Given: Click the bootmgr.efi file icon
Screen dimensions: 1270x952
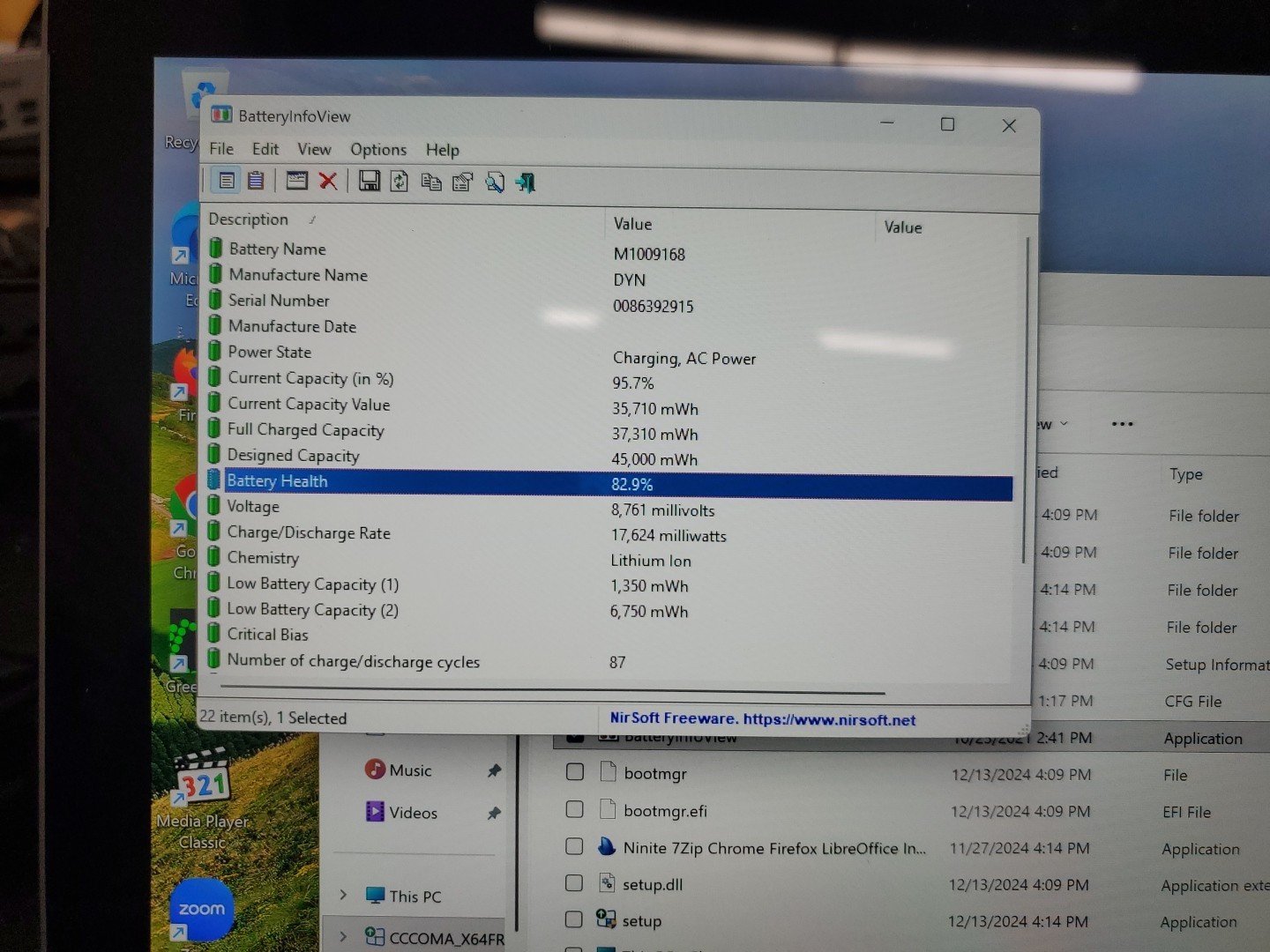Looking at the screenshot, I should pos(608,809).
